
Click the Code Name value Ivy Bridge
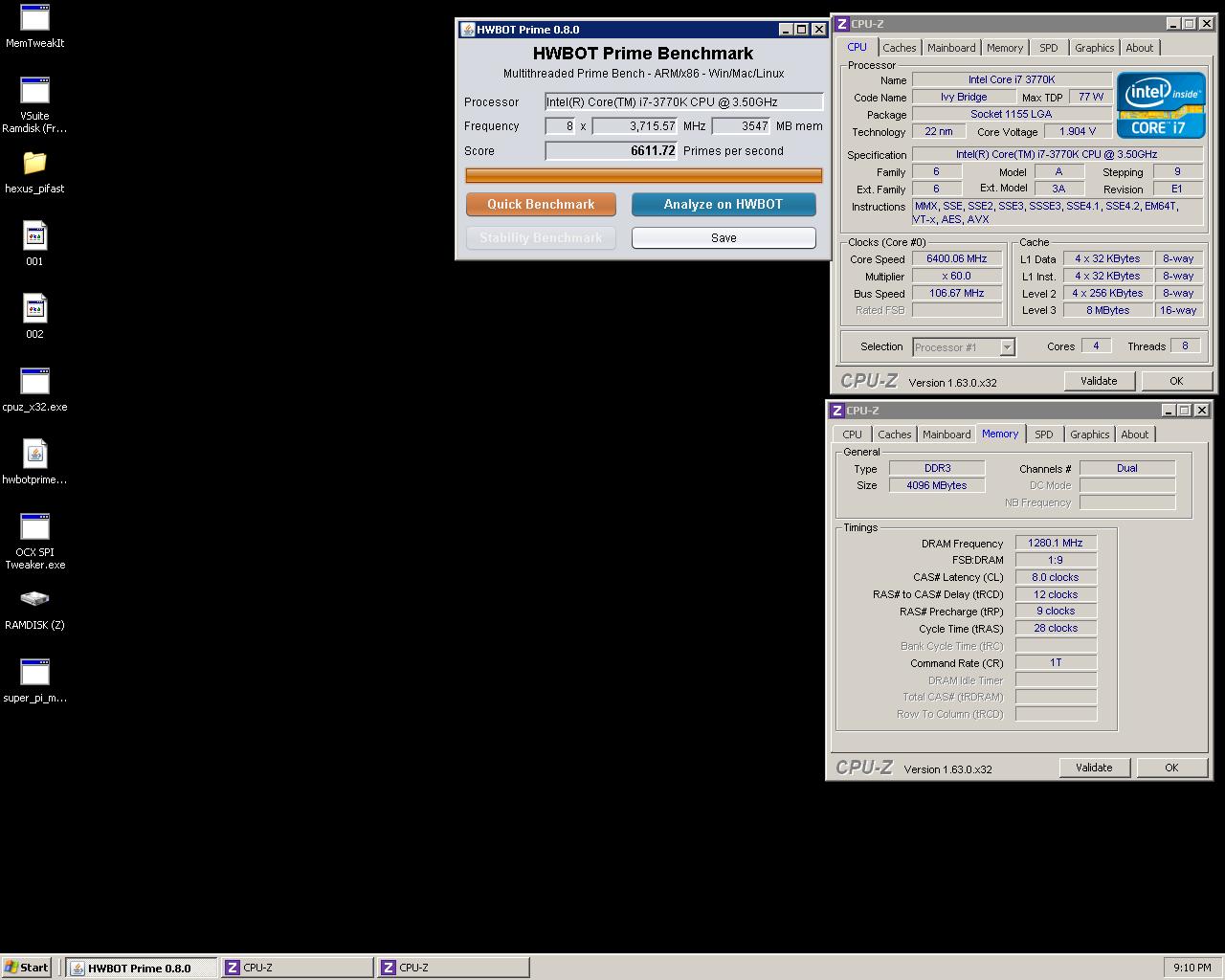point(964,97)
